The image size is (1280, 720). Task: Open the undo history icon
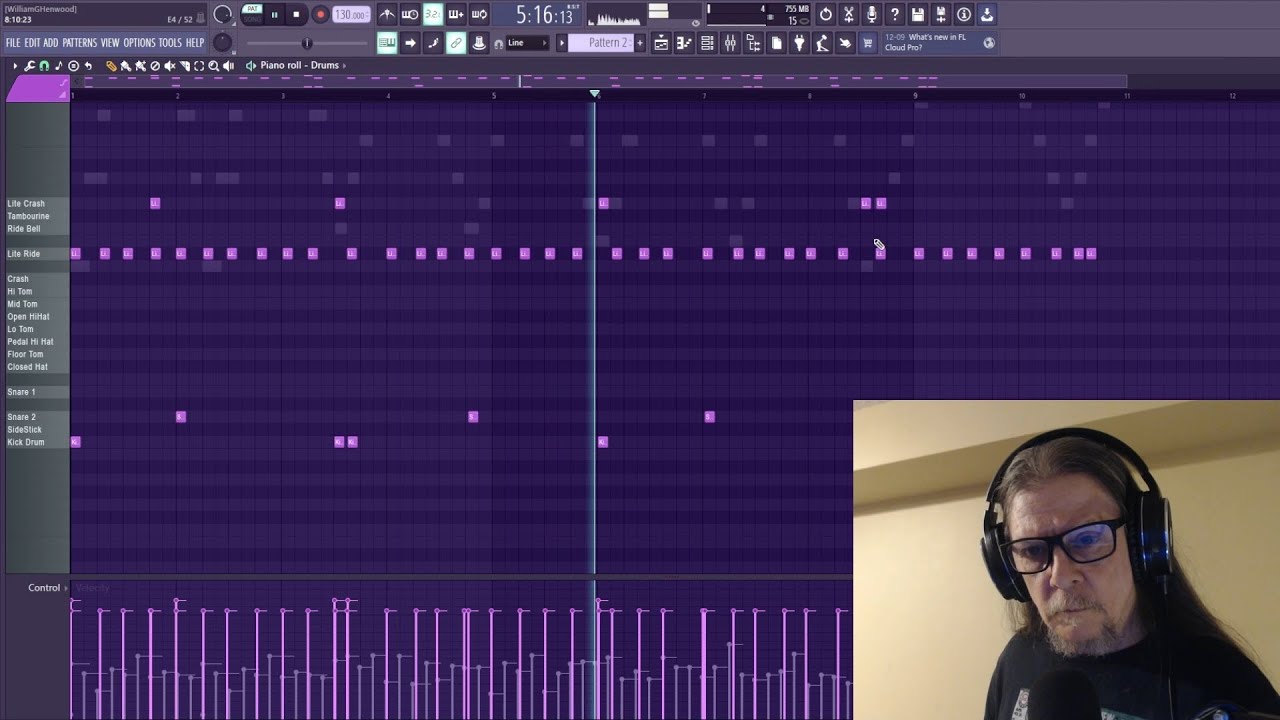(x=826, y=14)
